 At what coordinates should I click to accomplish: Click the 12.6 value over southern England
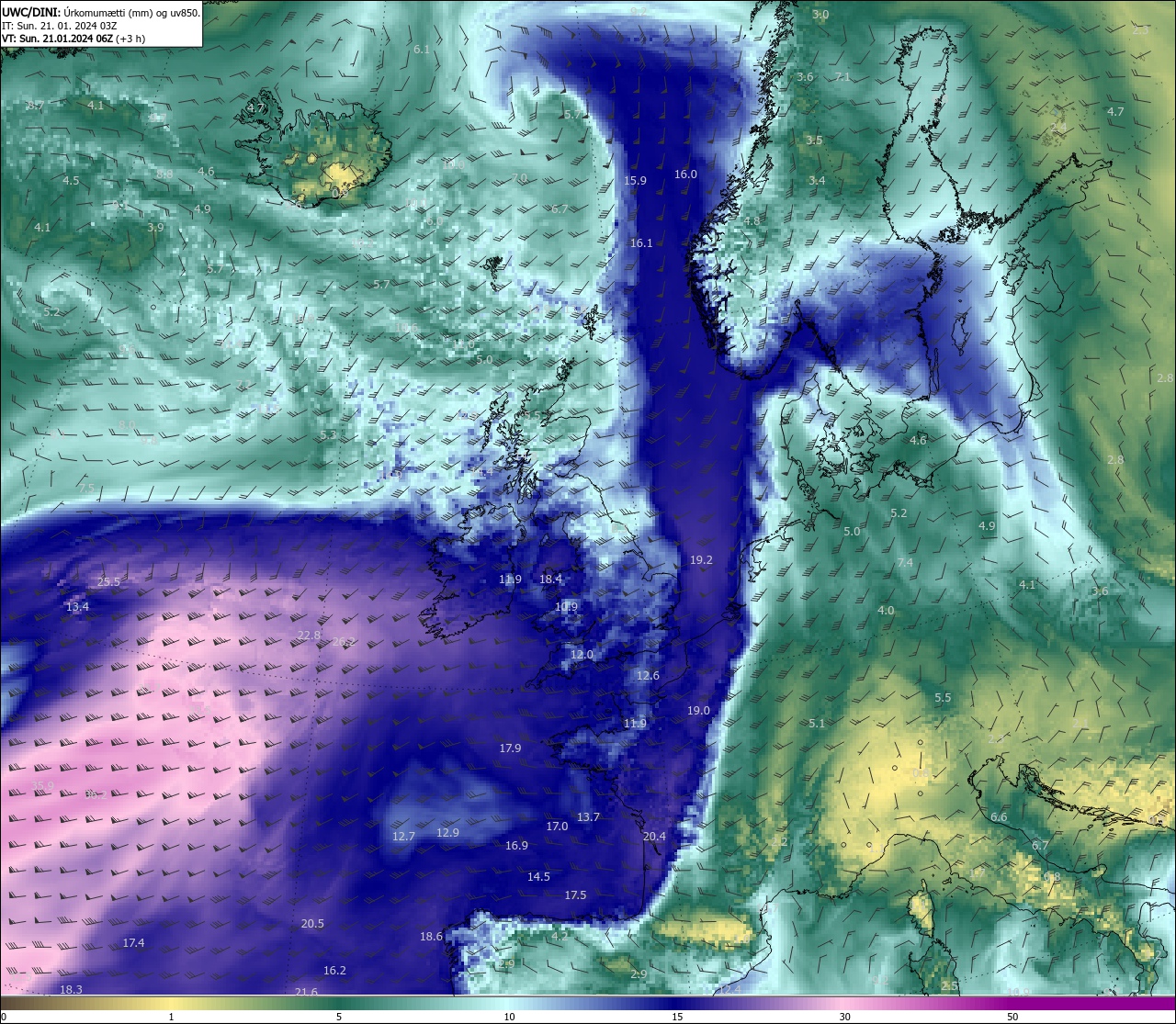pos(648,675)
